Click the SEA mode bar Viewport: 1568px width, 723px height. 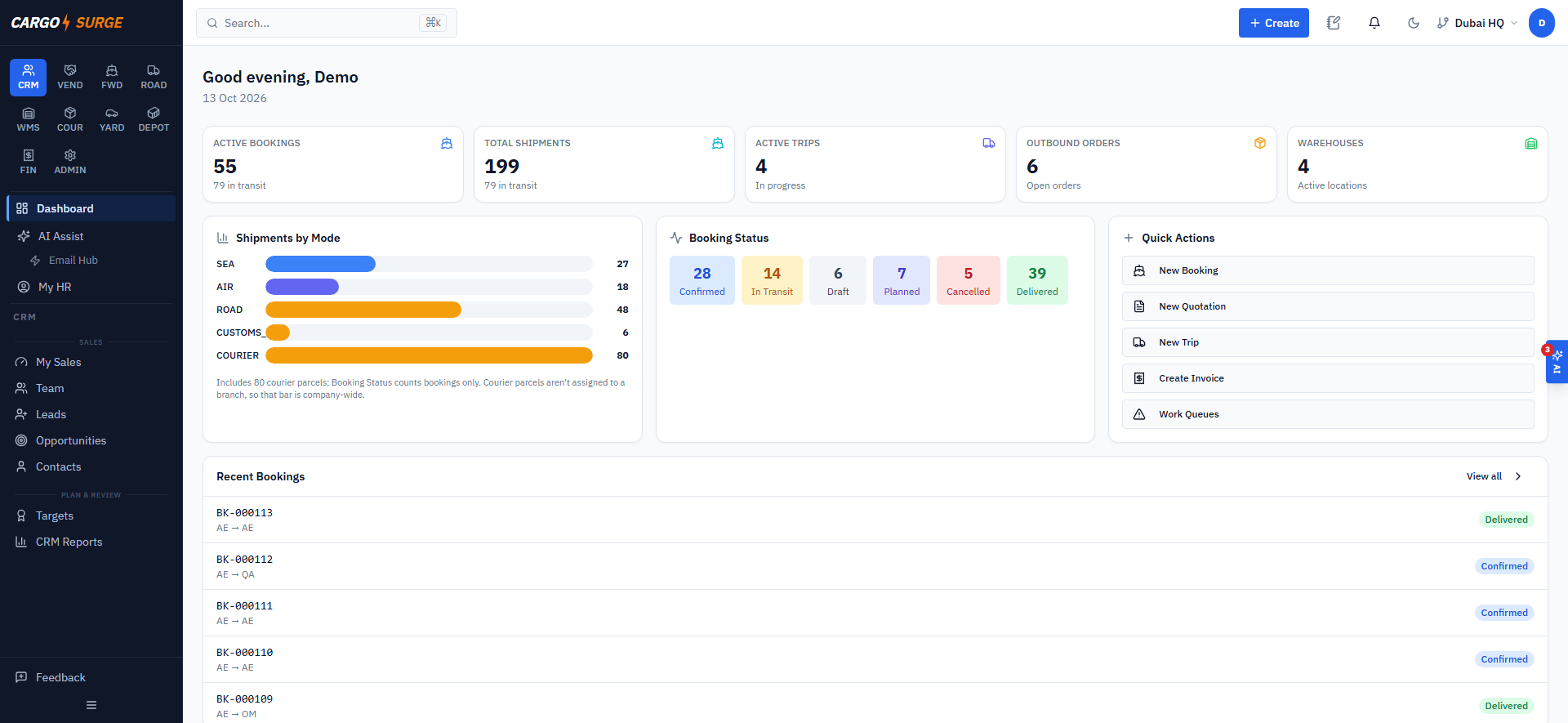tap(321, 264)
